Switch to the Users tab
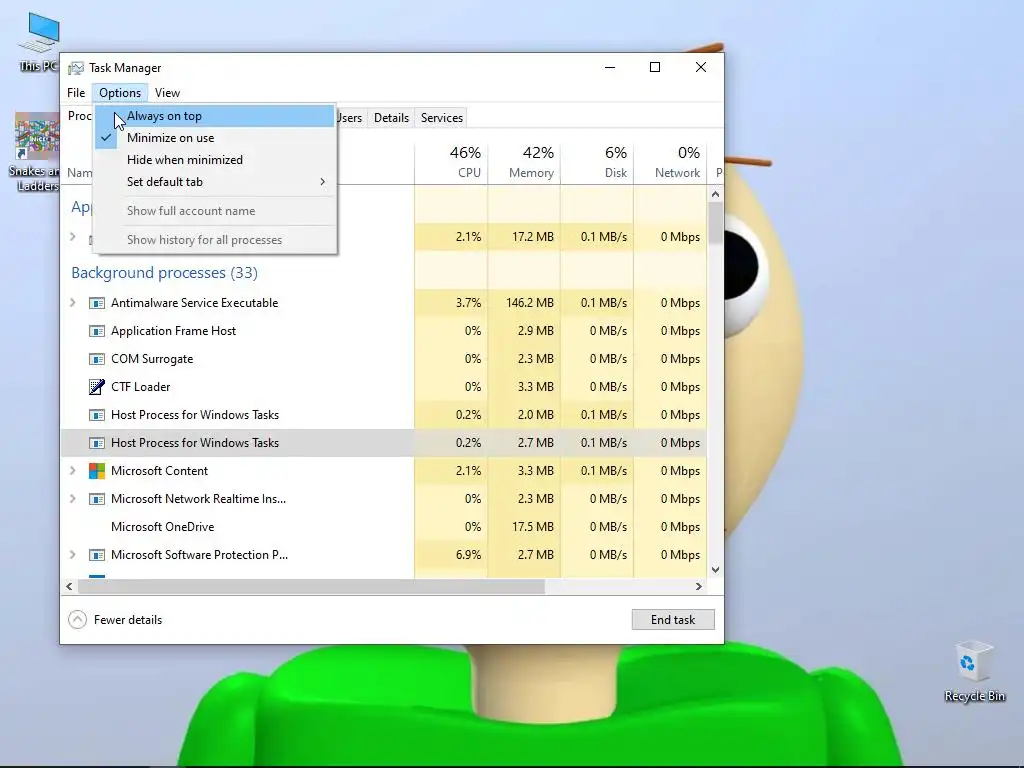 [351, 118]
